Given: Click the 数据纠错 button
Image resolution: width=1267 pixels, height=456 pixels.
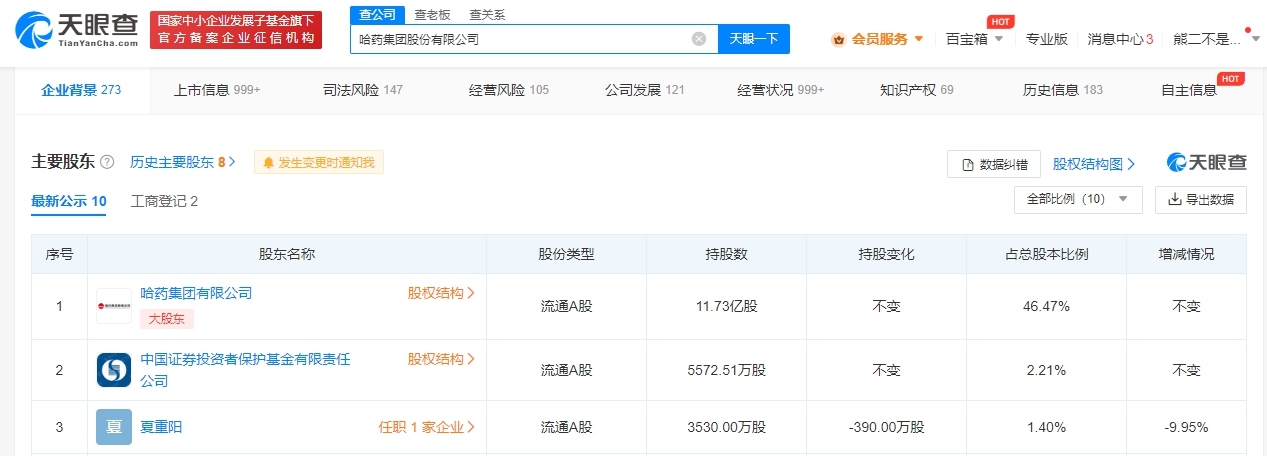Looking at the screenshot, I should pyautogui.click(x=994, y=164).
